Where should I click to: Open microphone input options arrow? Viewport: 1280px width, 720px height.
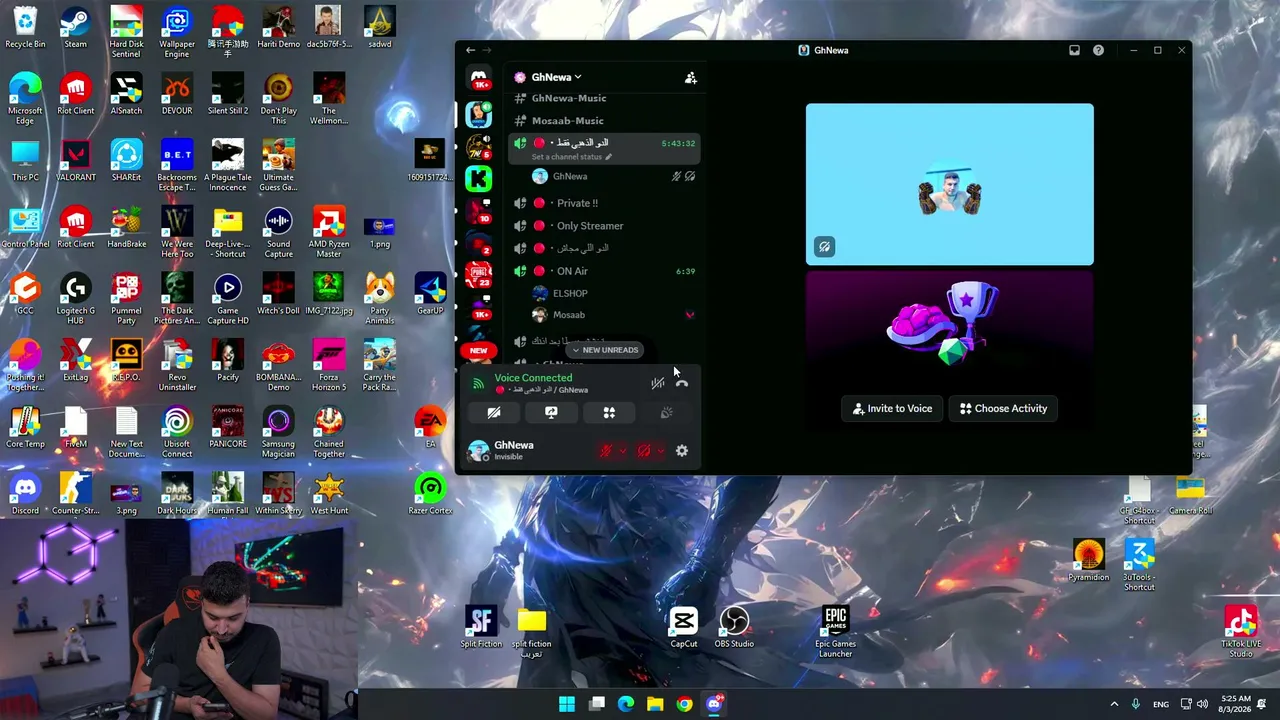[x=622, y=451]
